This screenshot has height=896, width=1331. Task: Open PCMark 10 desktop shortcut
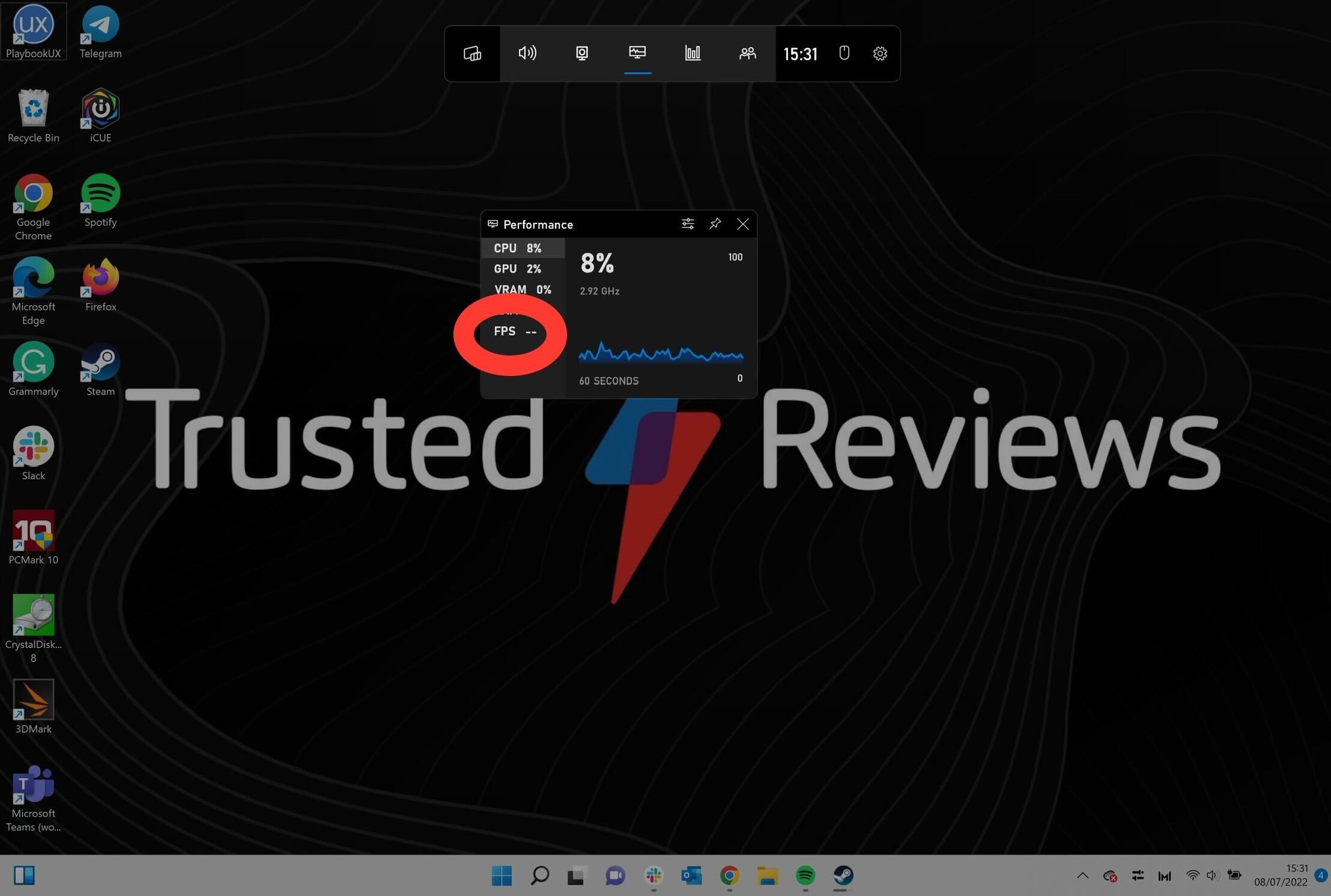click(x=34, y=538)
